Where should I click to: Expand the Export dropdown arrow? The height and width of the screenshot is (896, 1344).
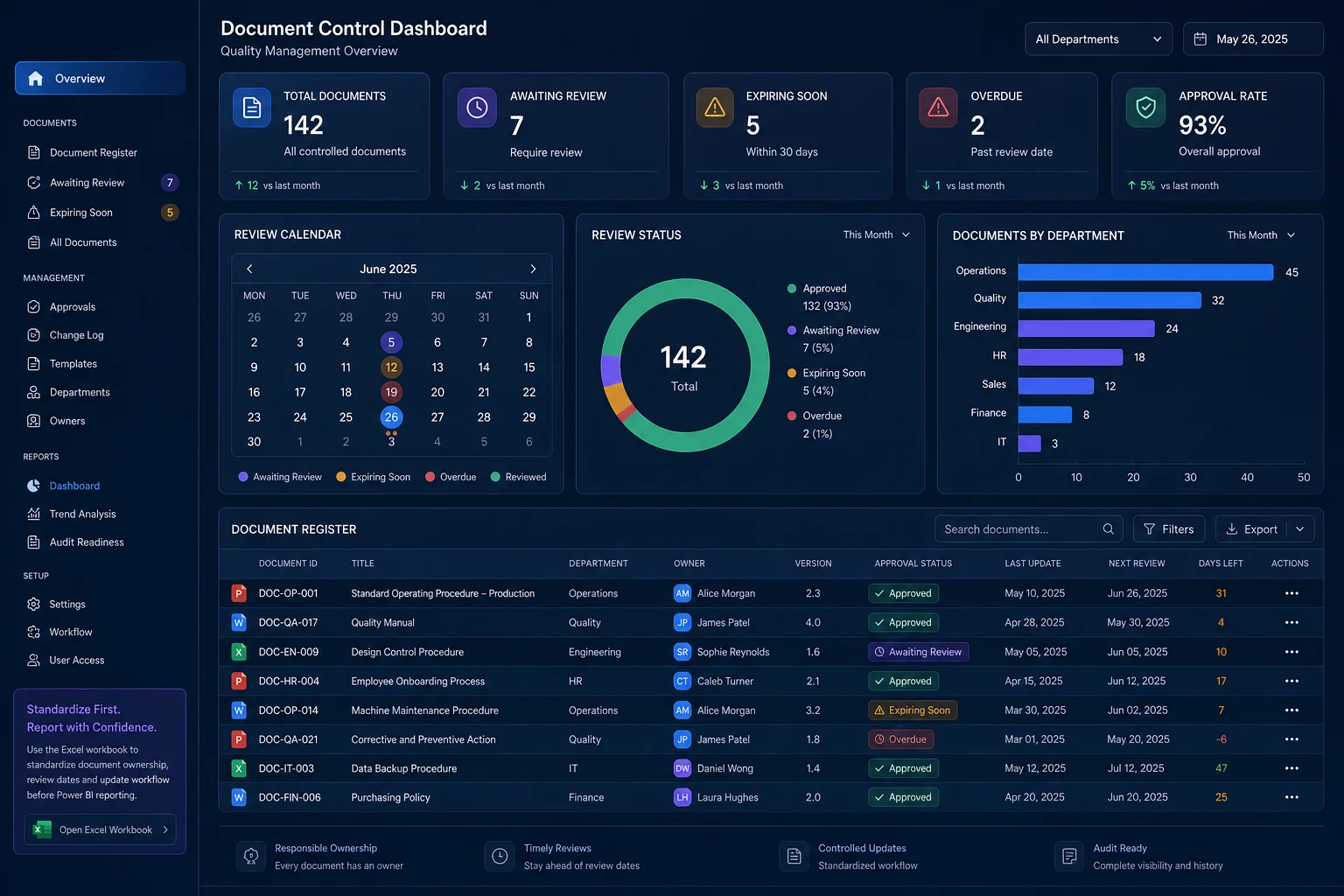point(1300,529)
